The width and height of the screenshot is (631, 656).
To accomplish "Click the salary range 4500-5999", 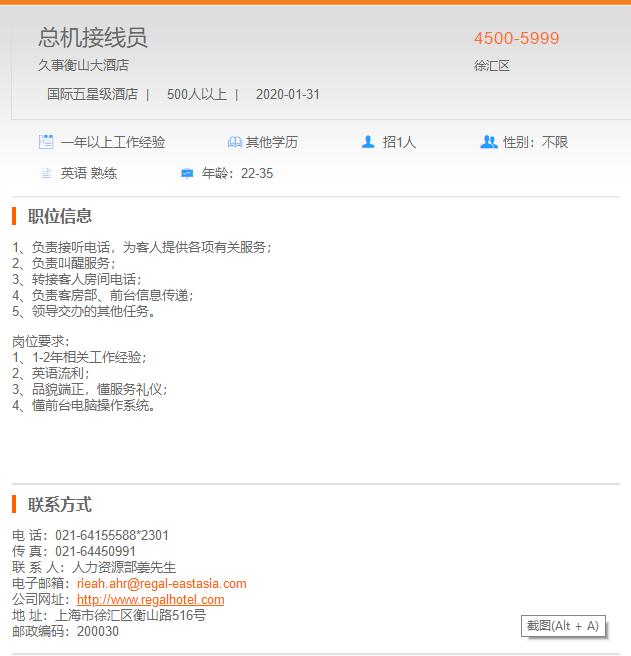I will [516, 38].
